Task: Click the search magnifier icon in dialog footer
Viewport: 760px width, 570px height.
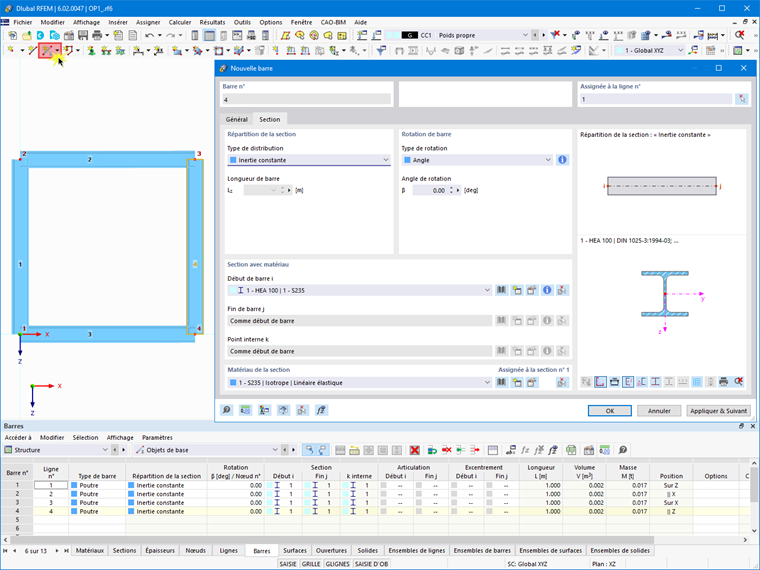Action: click(226, 410)
